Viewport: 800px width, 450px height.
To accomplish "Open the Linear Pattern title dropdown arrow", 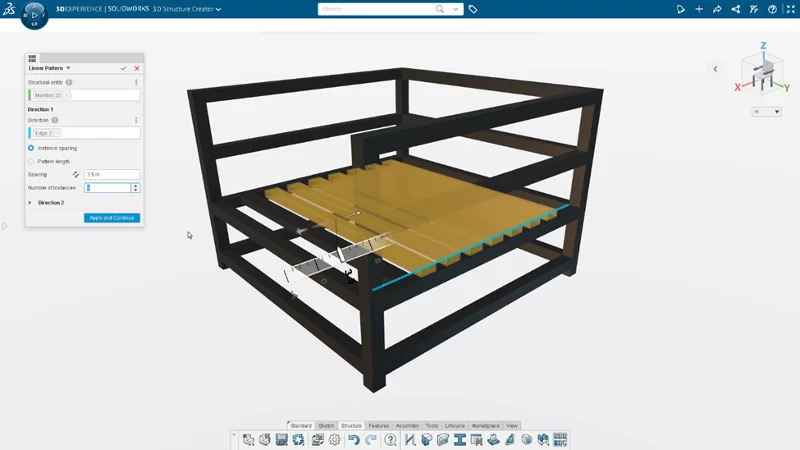I will [x=68, y=68].
